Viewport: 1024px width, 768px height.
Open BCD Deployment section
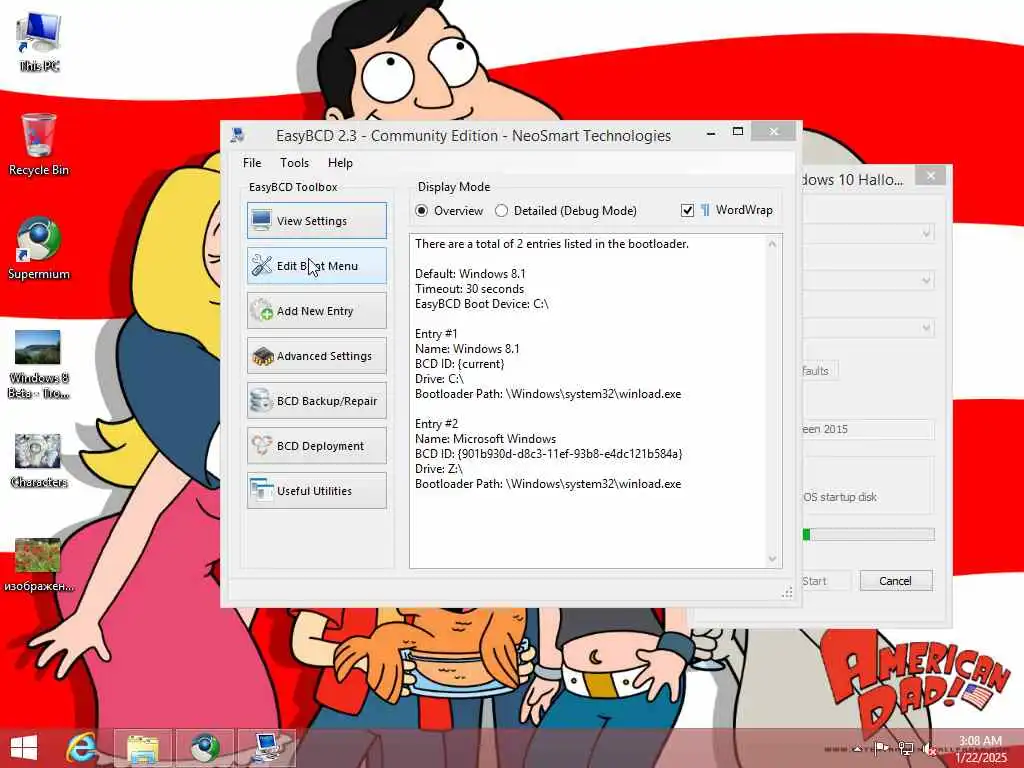pyautogui.click(x=317, y=446)
